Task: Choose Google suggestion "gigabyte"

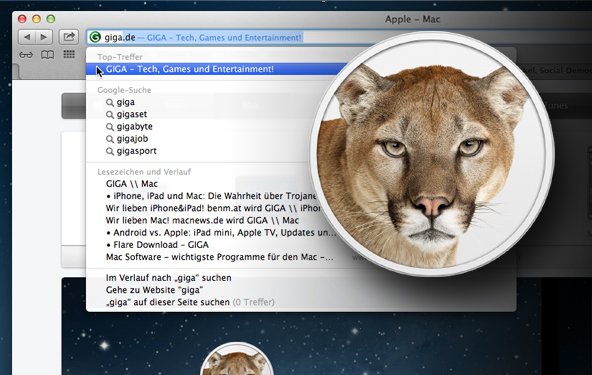Action: click(134, 127)
